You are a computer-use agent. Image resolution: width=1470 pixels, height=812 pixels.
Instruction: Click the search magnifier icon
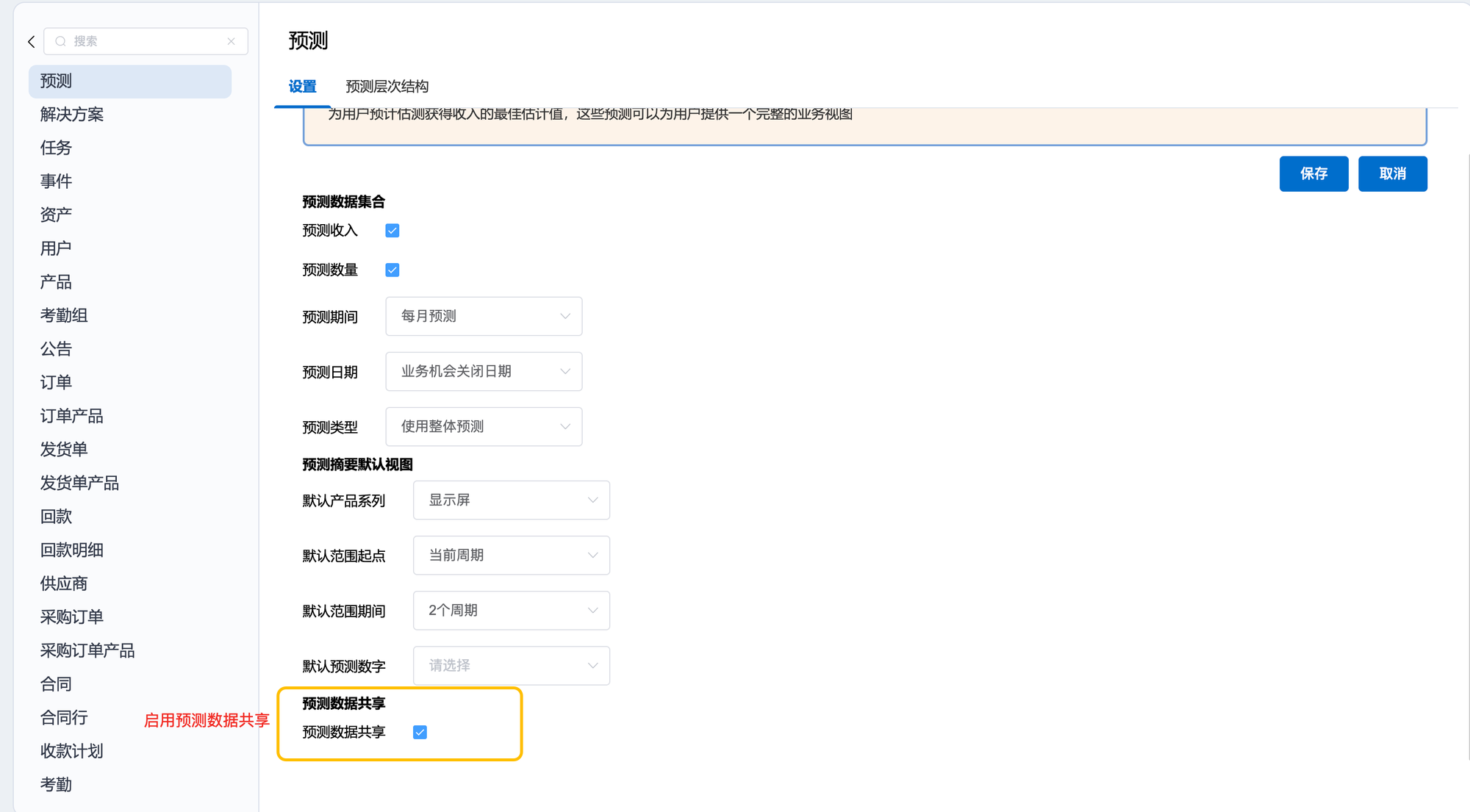click(x=61, y=41)
